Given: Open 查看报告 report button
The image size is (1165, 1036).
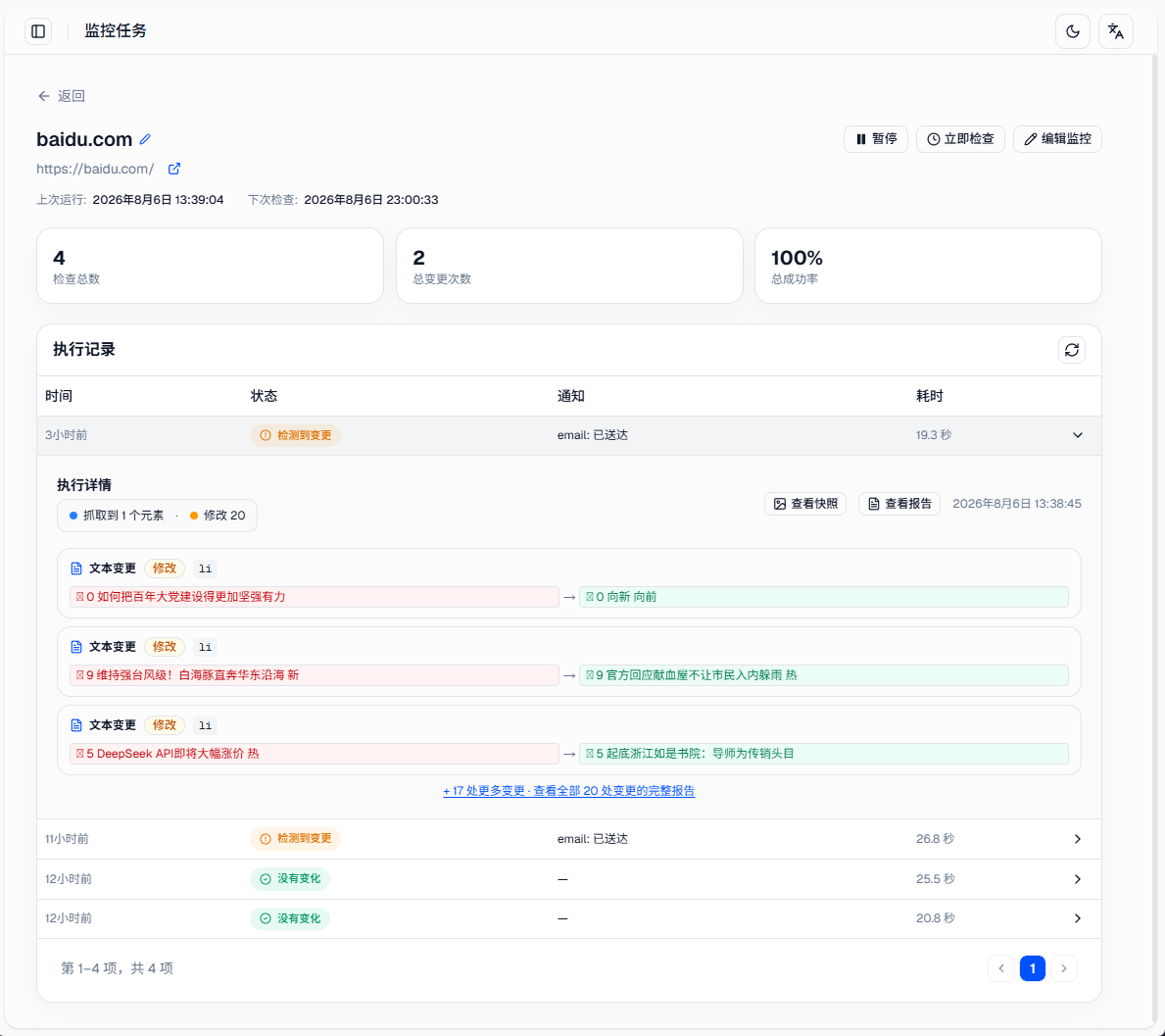Looking at the screenshot, I should point(899,504).
